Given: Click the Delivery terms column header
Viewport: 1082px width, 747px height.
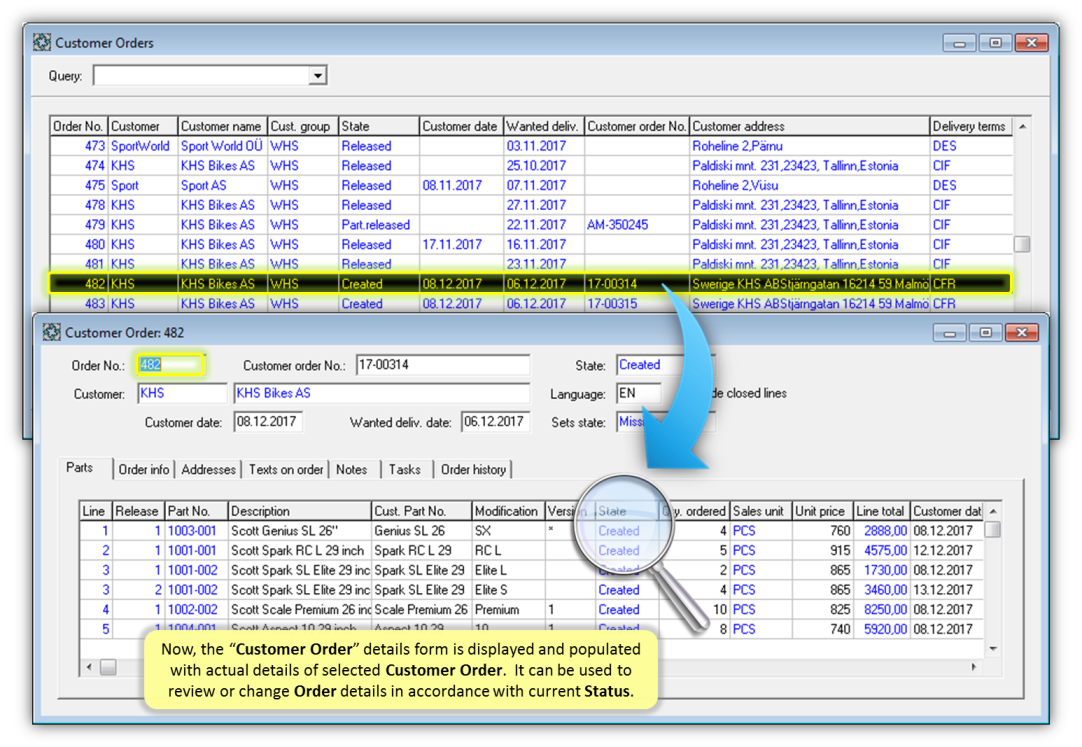Looking at the screenshot, I should click(970, 126).
